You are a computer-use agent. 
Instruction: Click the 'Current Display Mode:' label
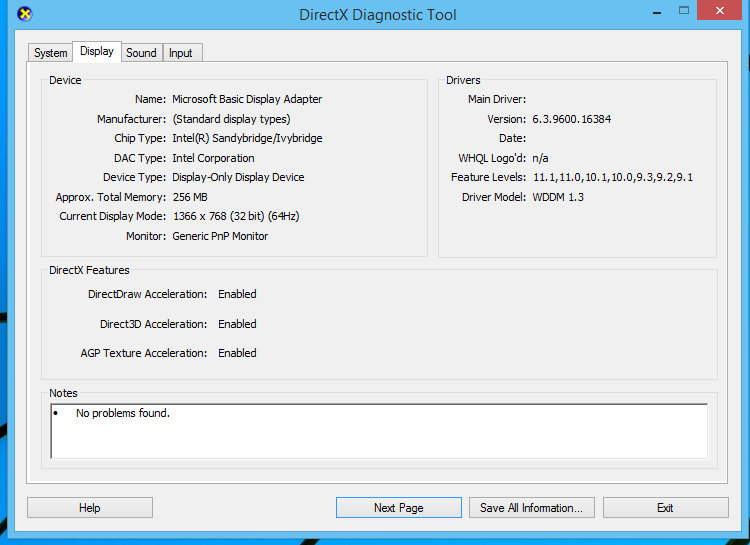tap(112, 216)
